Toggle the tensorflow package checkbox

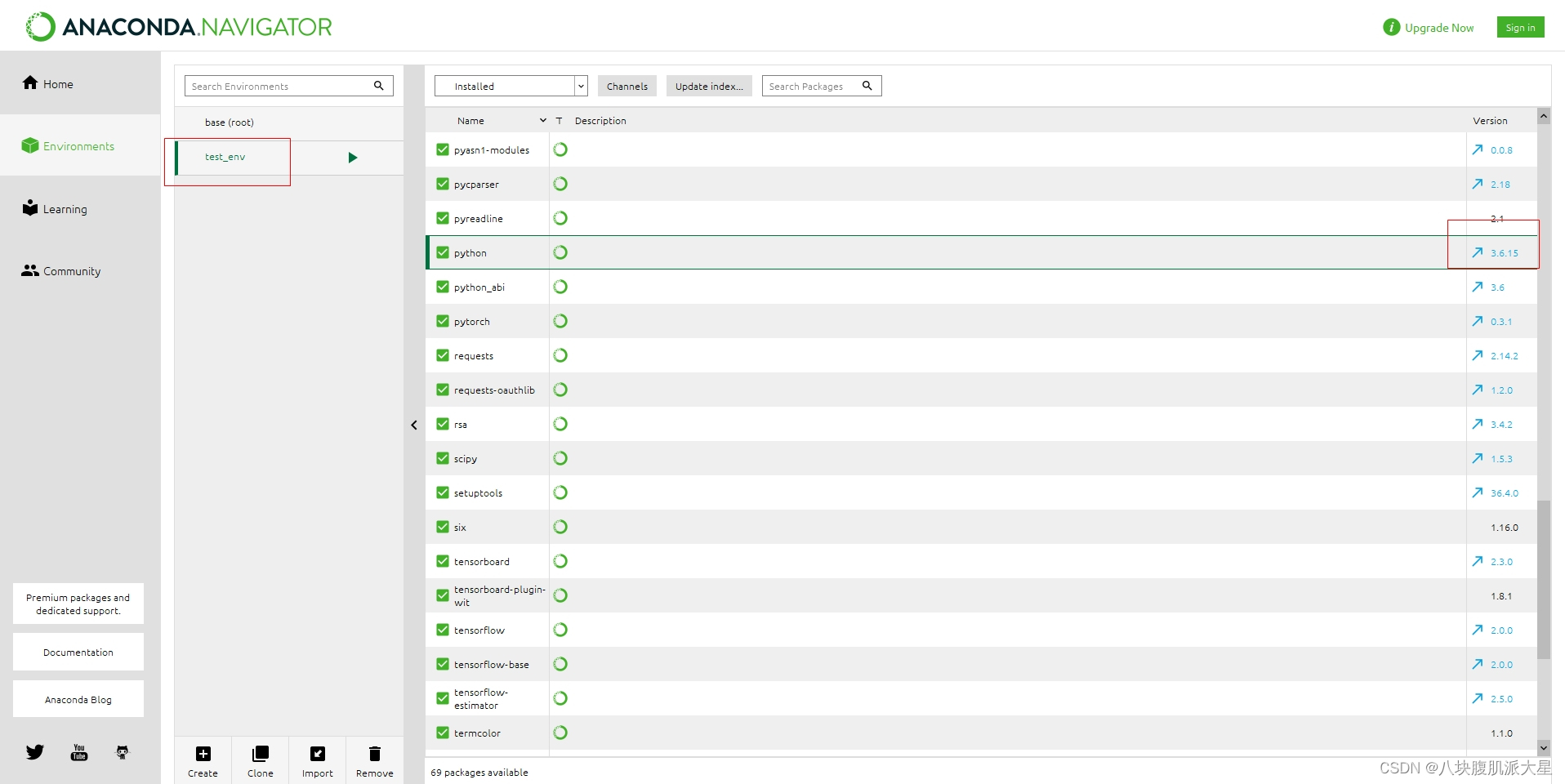click(x=443, y=630)
